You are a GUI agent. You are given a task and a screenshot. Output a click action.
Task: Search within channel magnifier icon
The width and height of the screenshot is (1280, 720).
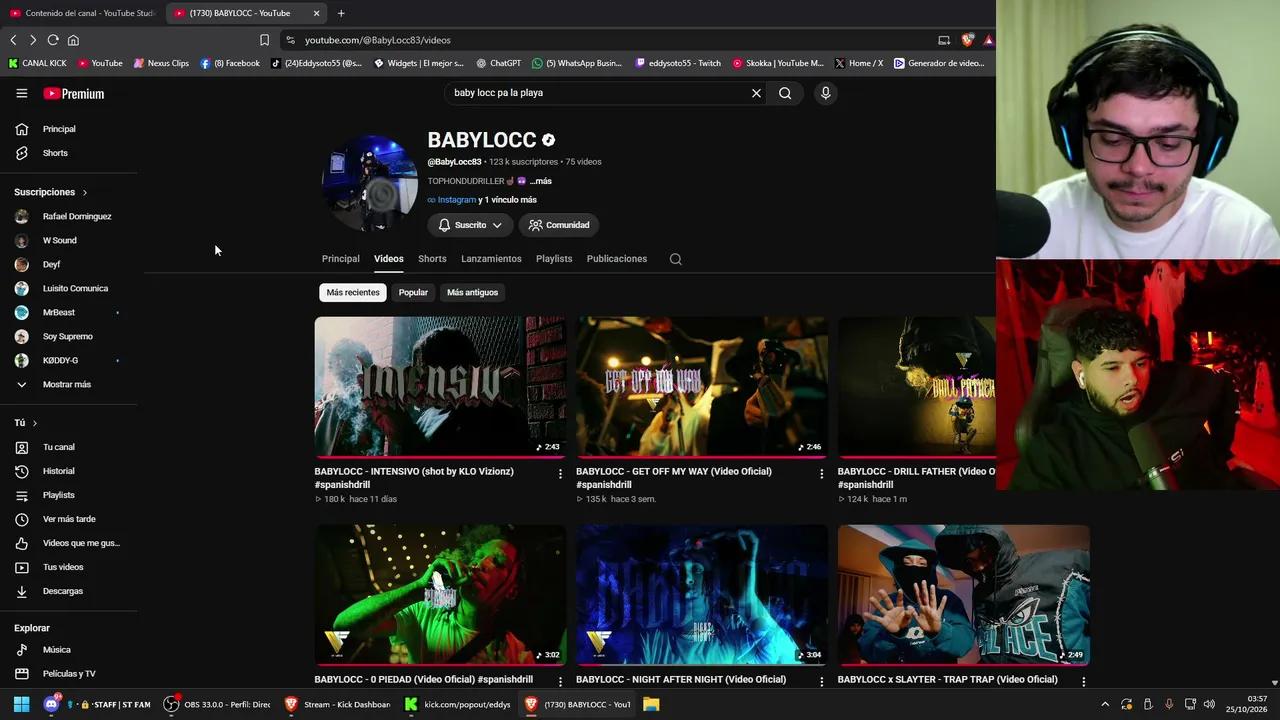coord(676,259)
